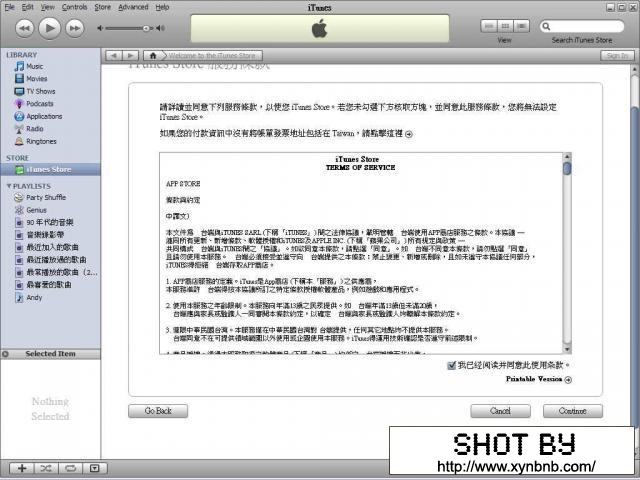Click the Continue button
This screenshot has height=480, width=640.
point(573,411)
